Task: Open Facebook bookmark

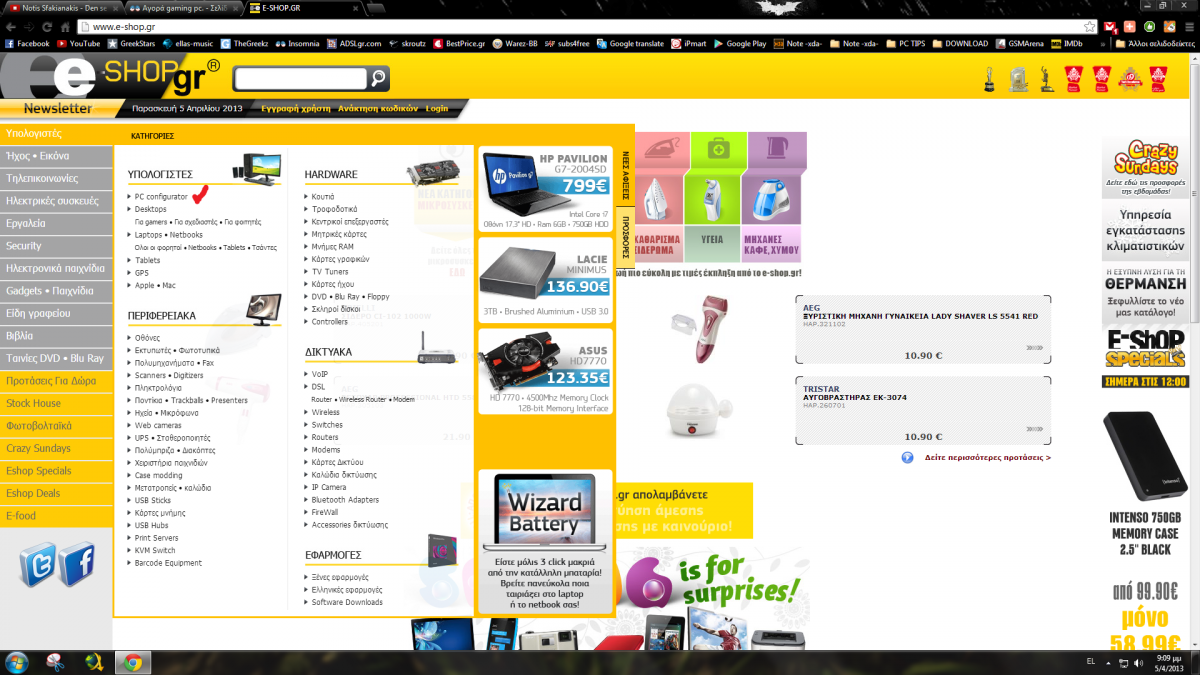Action: coord(27,44)
